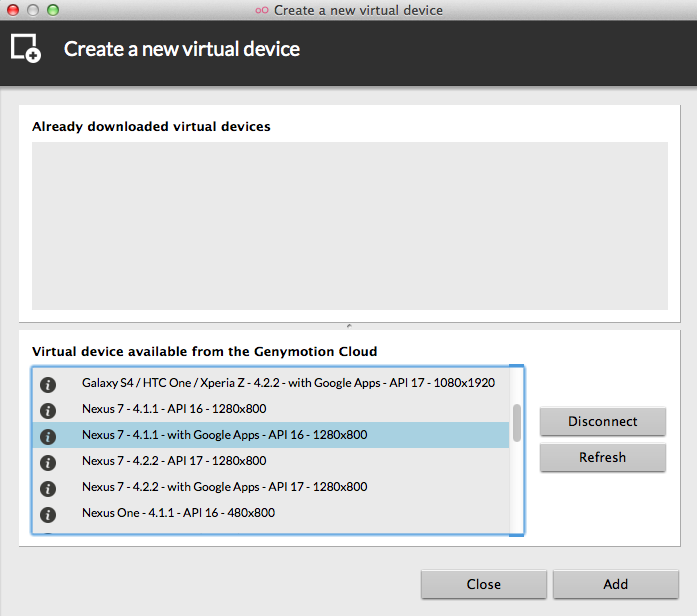Close the window with red button
Viewport: 697px width, 616px height.
[x=13, y=10]
